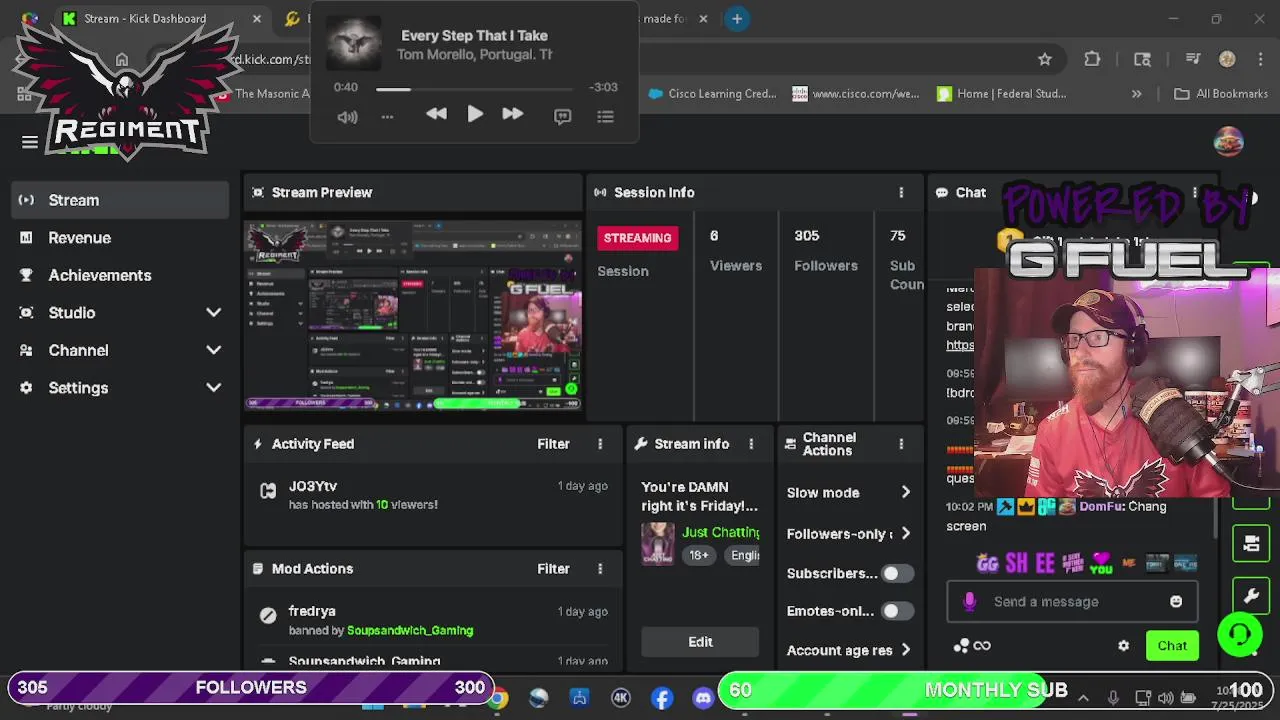1280x720 pixels.
Task: Click Soupsandwich_Gaming moderator name
Action: [410, 631]
